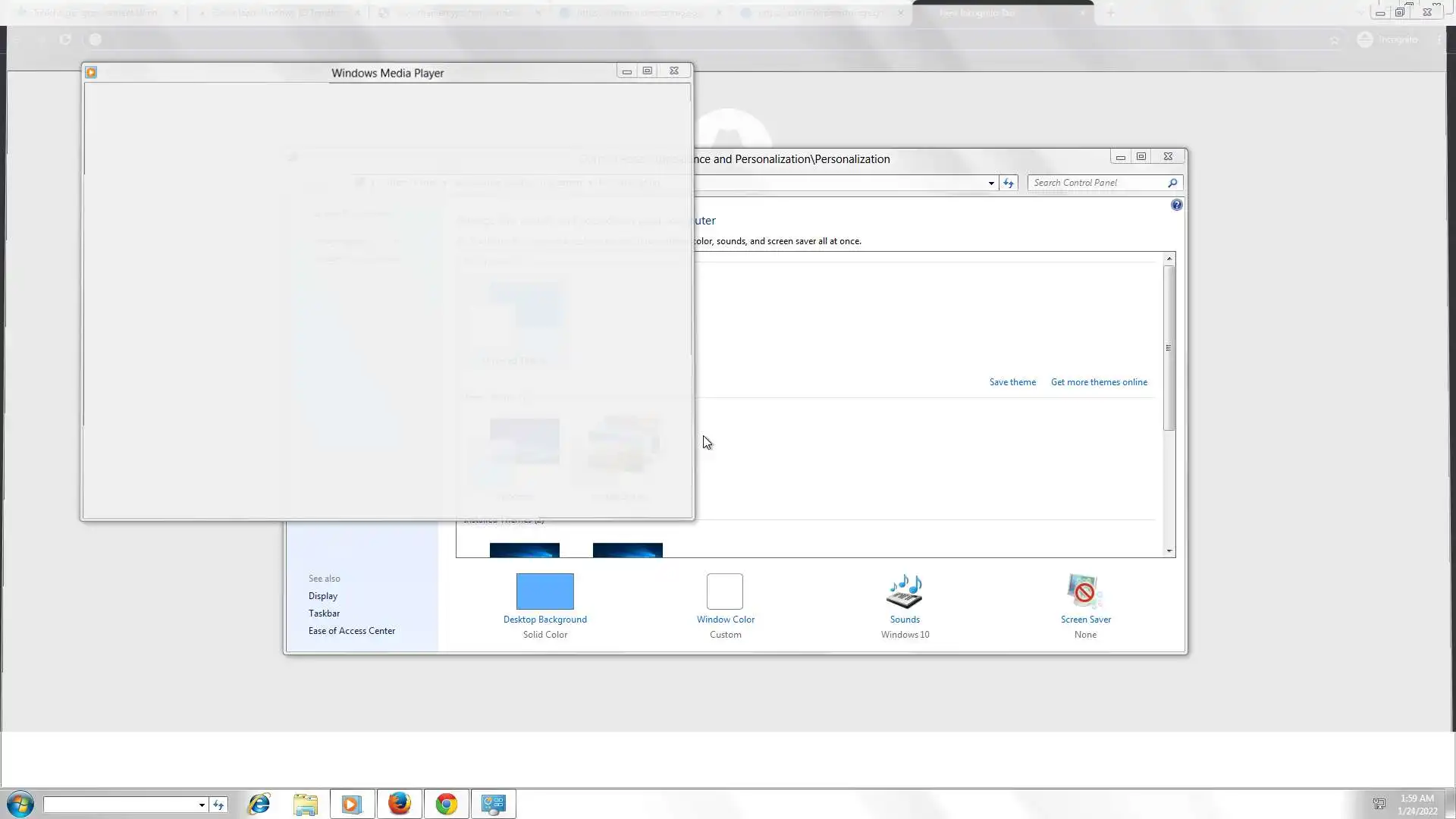This screenshot has height=819, width=1456.
Task: Expand the taskbar address field dropdown
Action: (202, 805)
